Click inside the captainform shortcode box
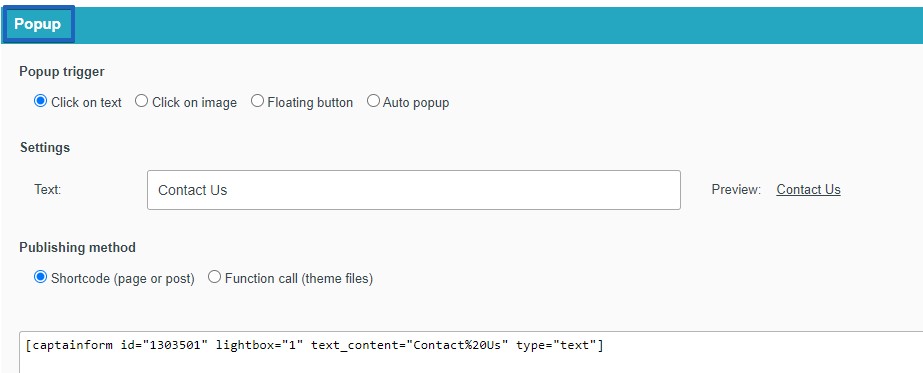 471,352
